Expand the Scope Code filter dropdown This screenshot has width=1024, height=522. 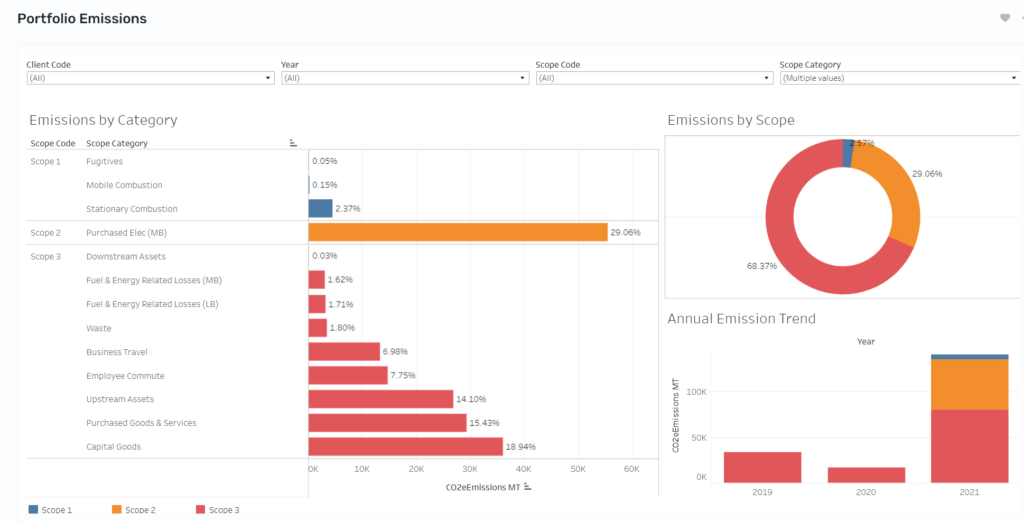(654, 78)
